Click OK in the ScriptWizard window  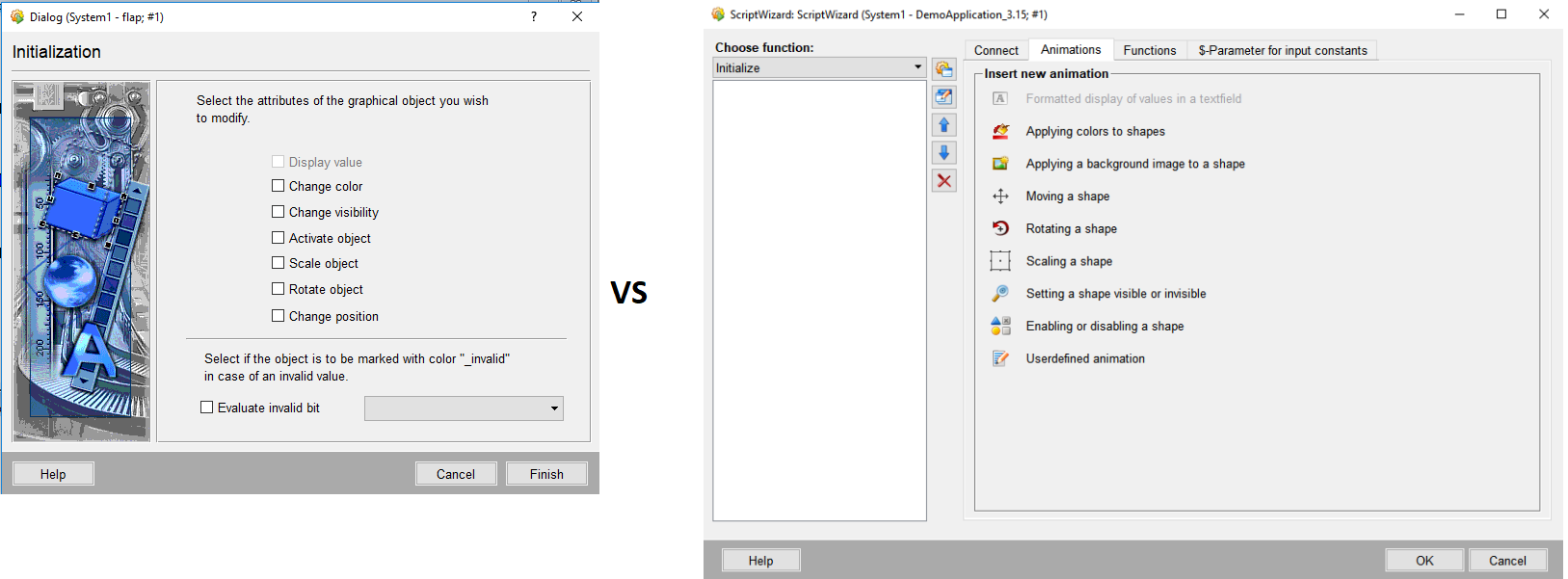click(1424, 561)
